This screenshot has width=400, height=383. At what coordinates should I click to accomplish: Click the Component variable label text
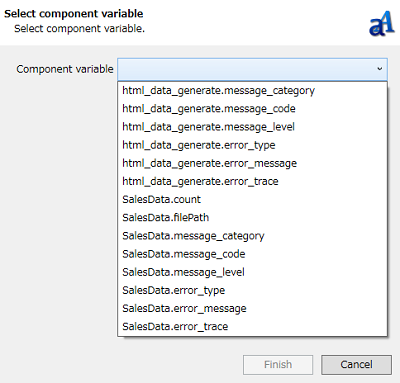click(x=65, y=69)
